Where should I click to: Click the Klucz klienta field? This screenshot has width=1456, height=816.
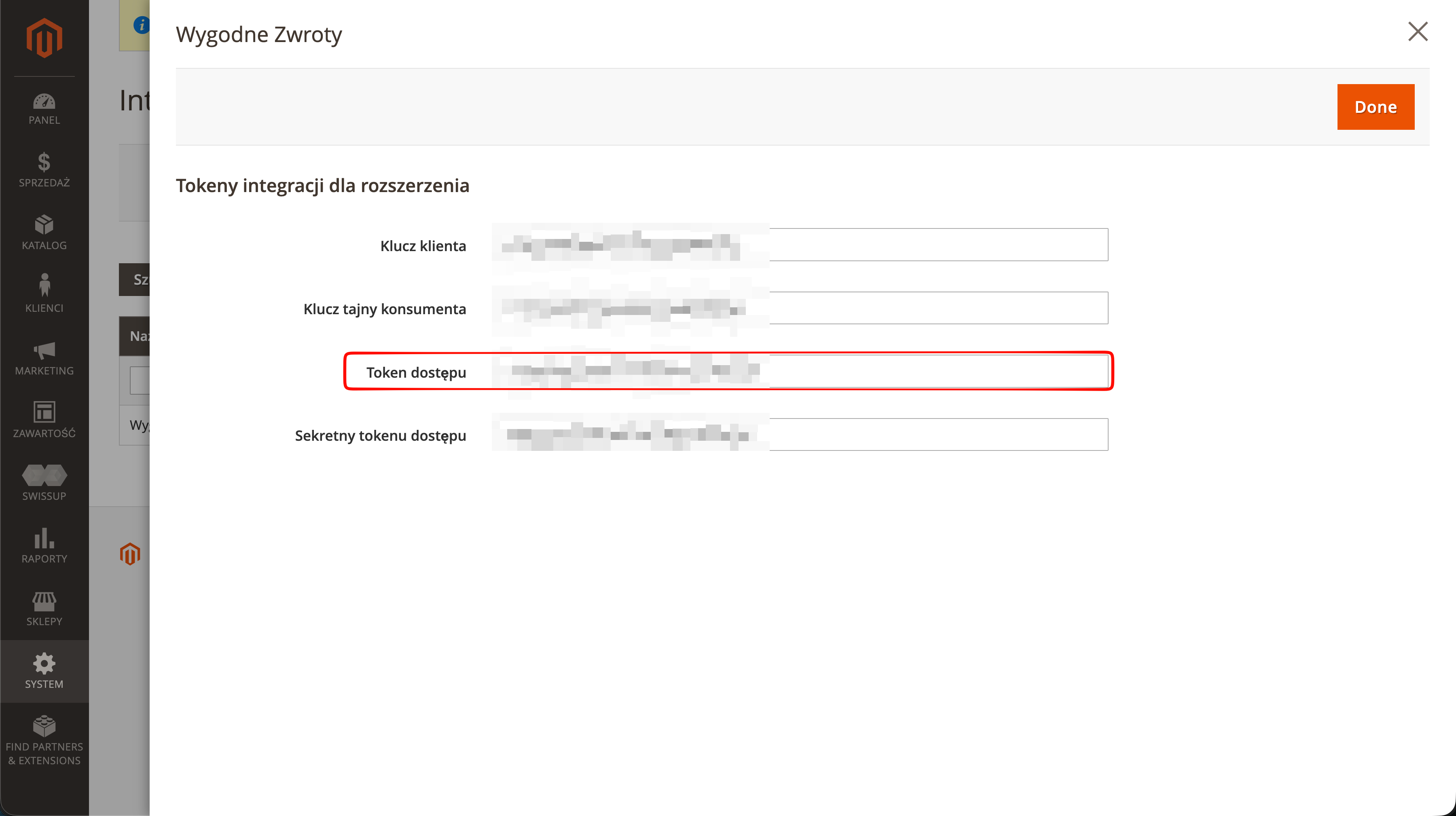[800, 245]
